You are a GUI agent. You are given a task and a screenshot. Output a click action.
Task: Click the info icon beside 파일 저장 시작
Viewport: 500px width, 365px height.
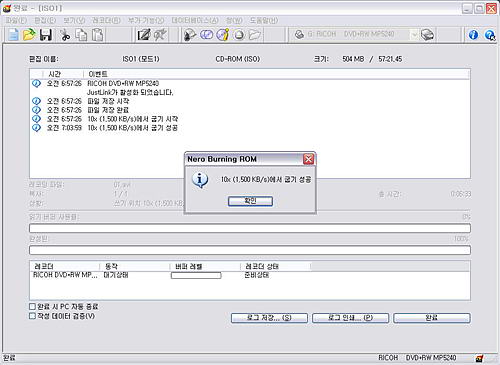click(36, 101)
